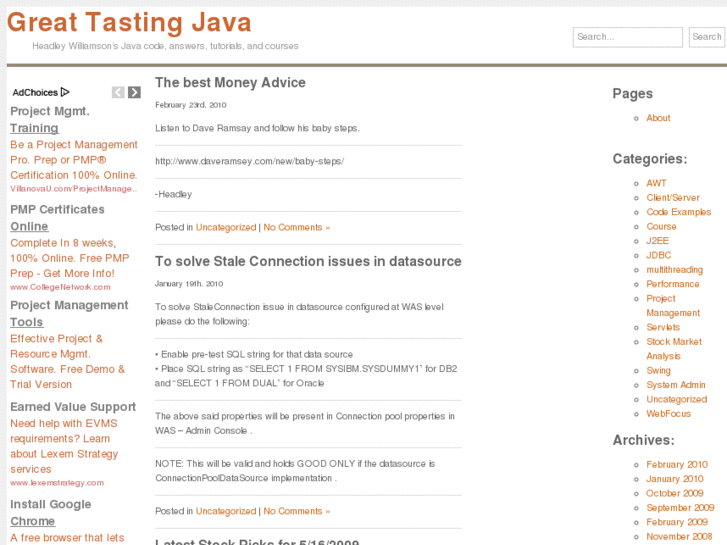Select the Servlets category
727x545 pixels.
tap(663, 327)
